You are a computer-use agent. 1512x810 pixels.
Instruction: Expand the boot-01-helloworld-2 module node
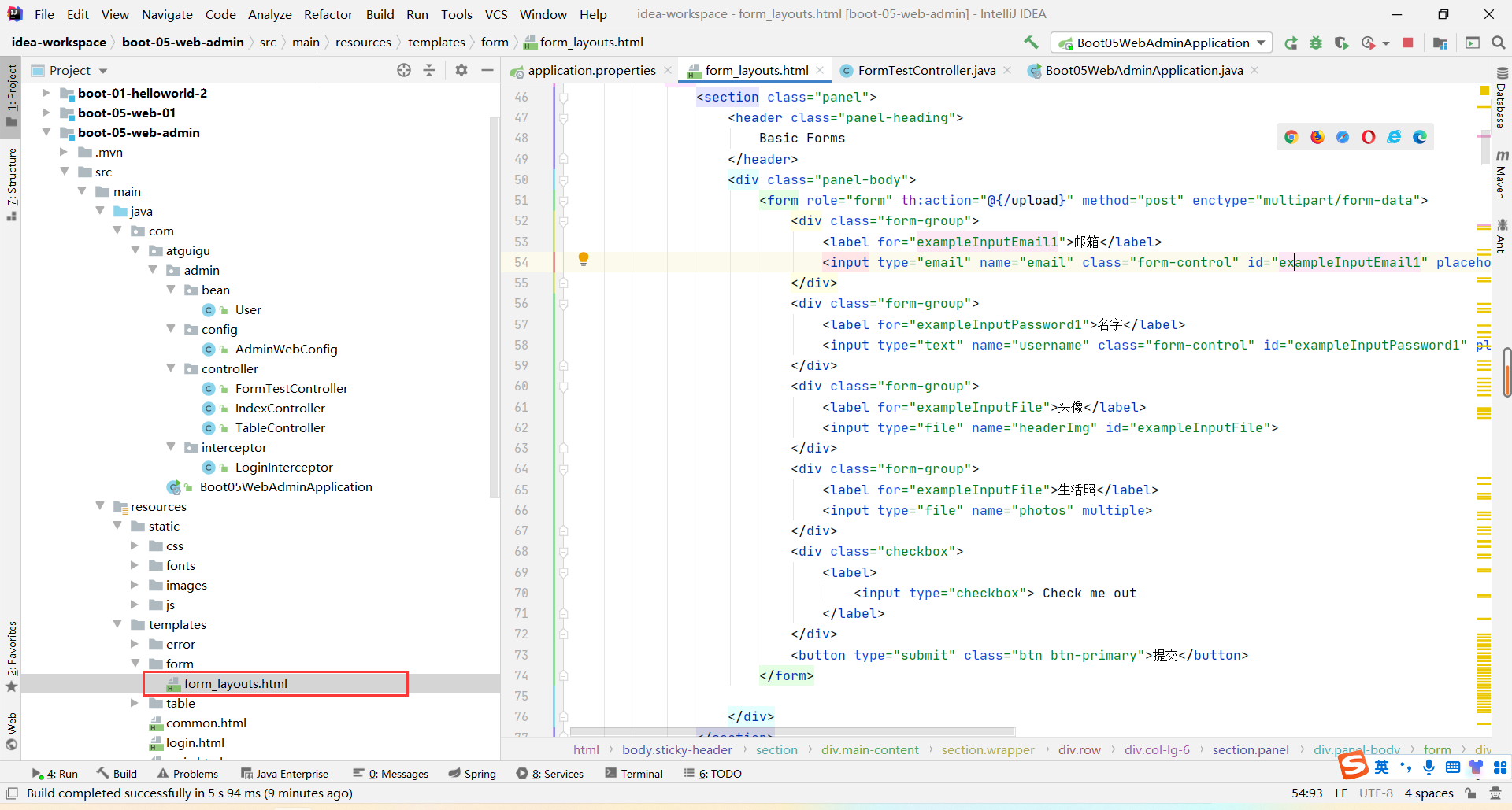[46, 93]
